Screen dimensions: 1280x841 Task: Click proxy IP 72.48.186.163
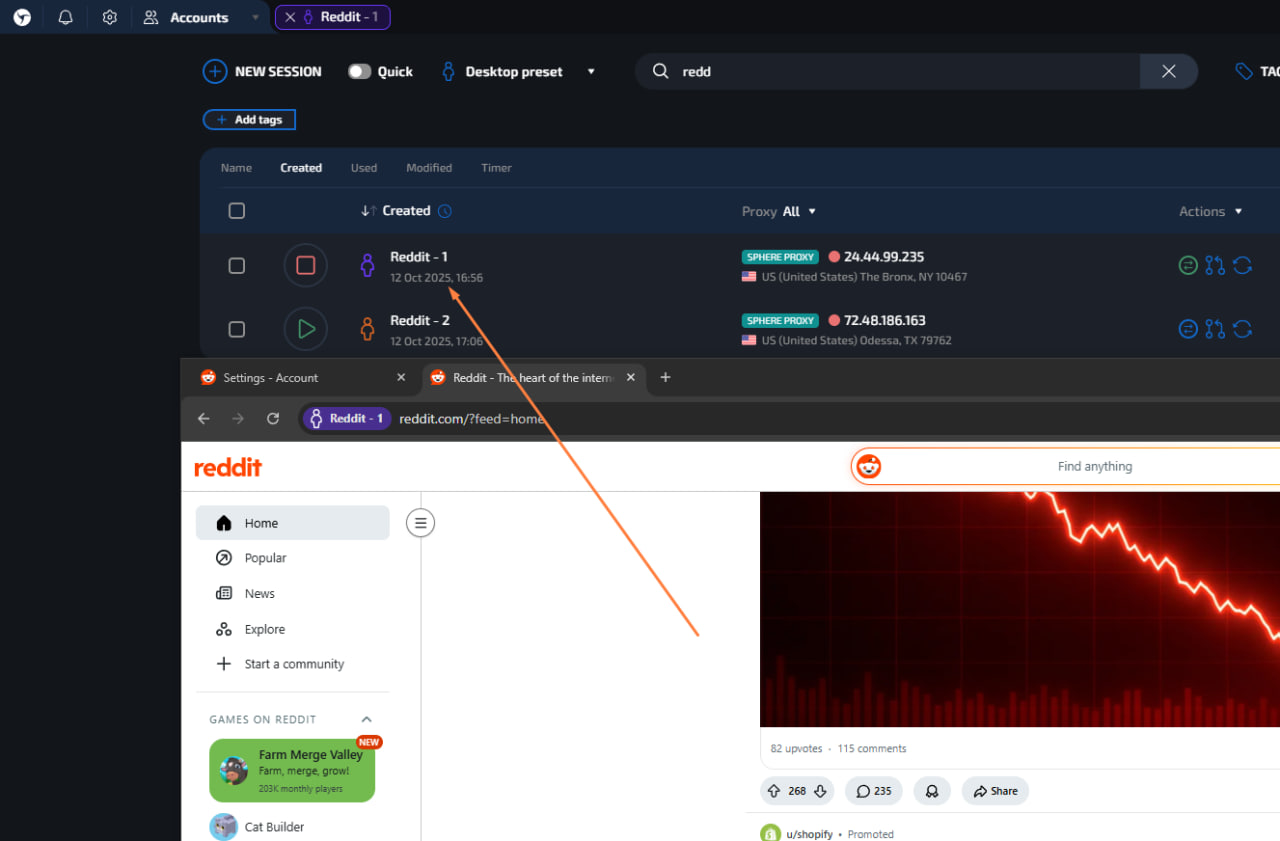[885, 321]
